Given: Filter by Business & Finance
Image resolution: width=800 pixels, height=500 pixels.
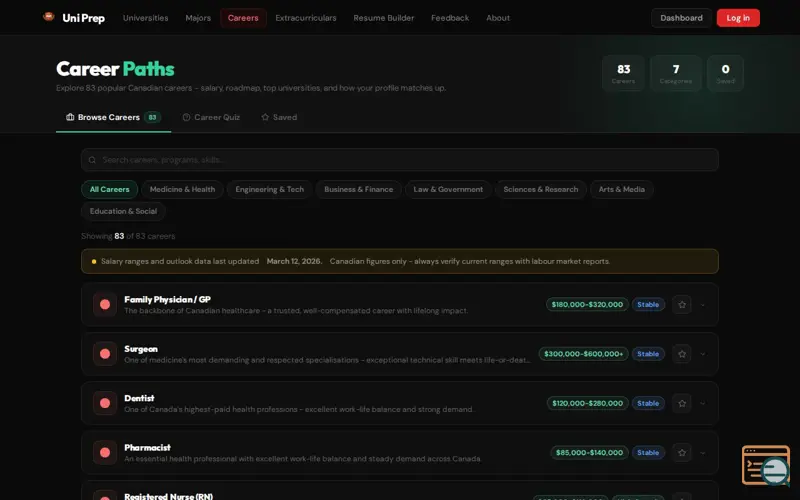Looking at the screenshot, I should click(x=358, y=189).
